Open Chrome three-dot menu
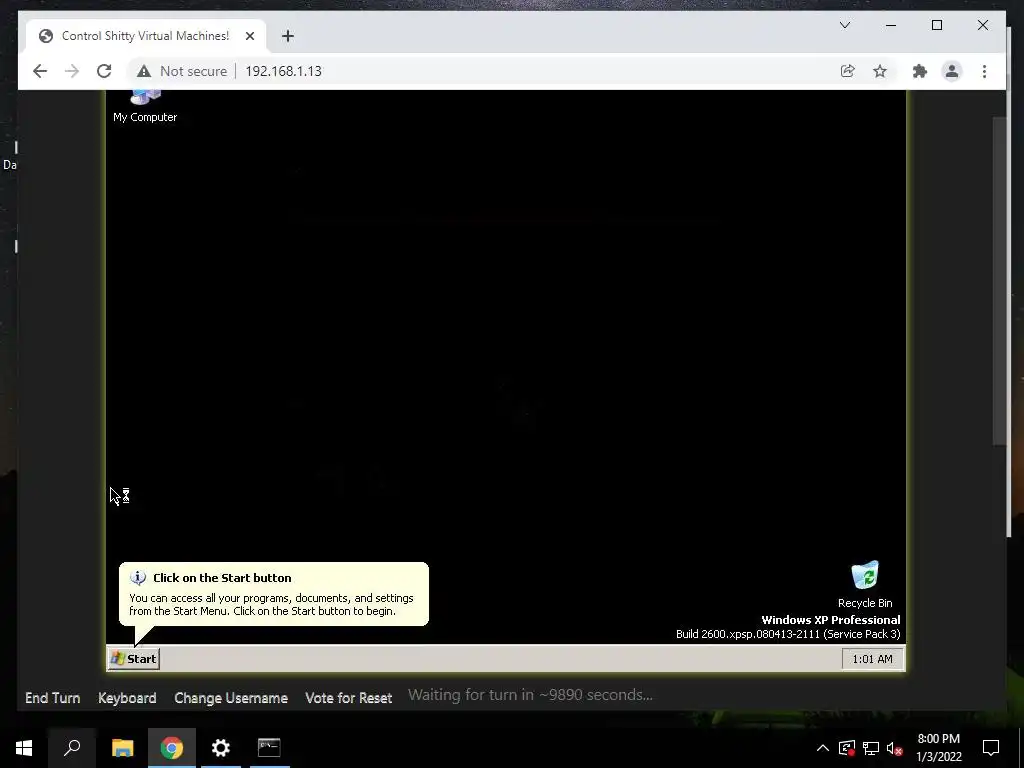This screenshot has width=1024, height=768. (984, 71)
